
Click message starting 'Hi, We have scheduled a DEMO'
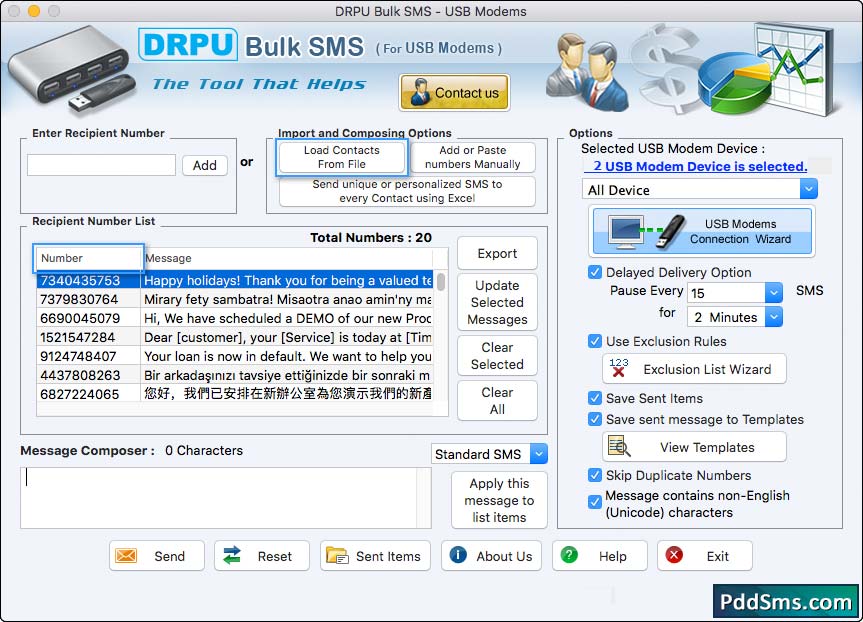click(x=287, y=318)
